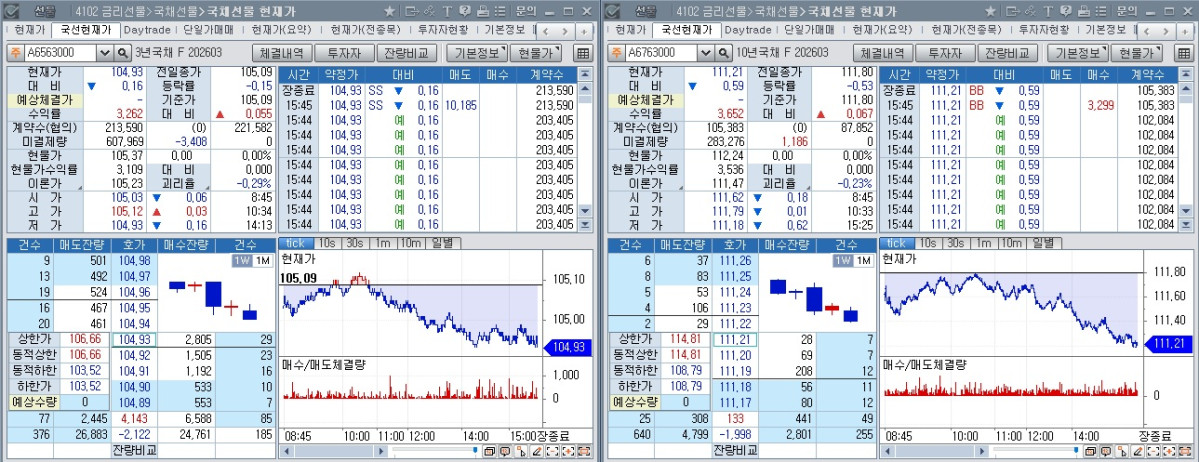1199x462 pixels.
Task: Click the link-chain icon in left window title bar
Action: coord(429,11)
